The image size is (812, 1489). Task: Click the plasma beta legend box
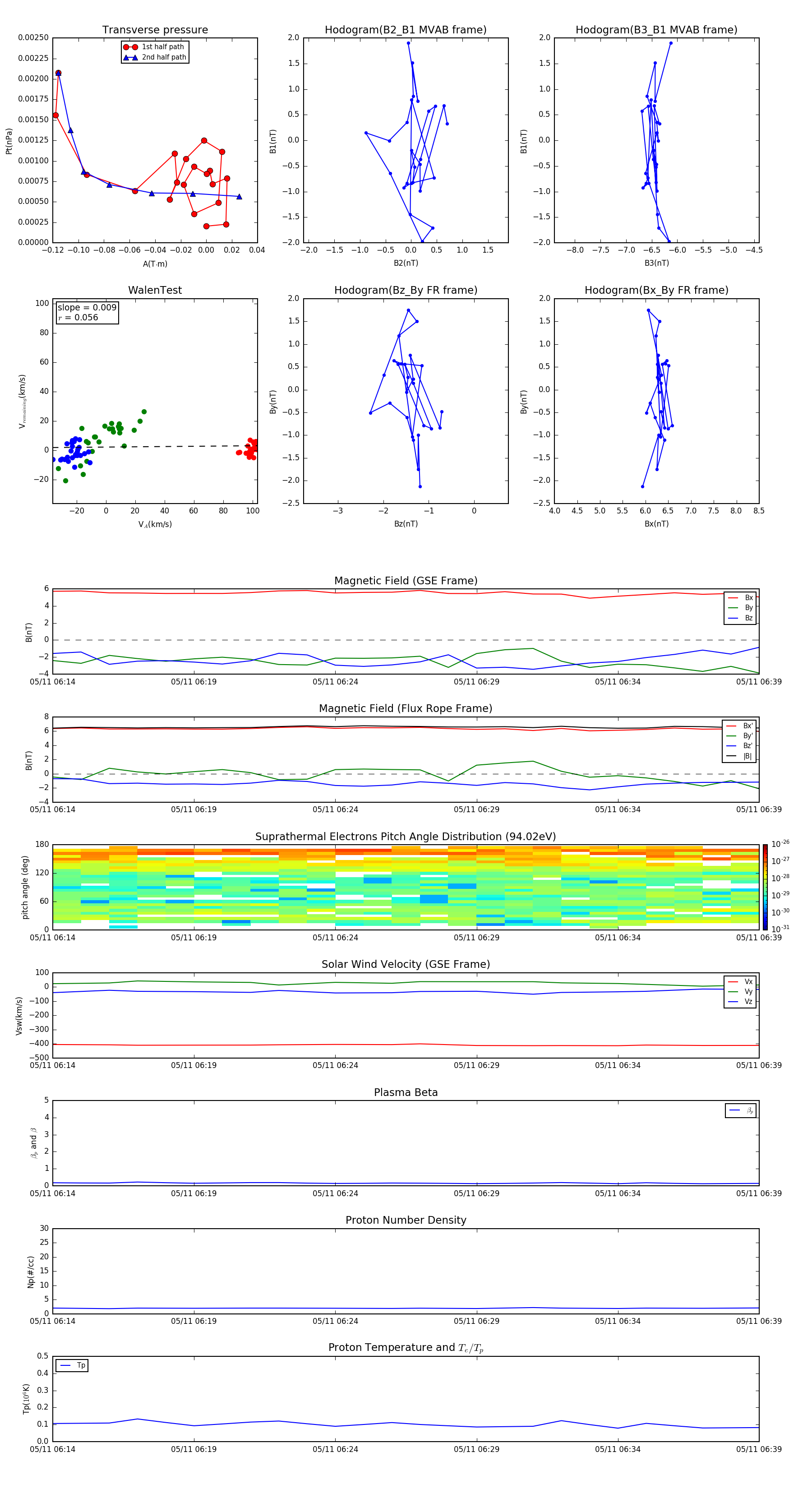(741, 1110)
